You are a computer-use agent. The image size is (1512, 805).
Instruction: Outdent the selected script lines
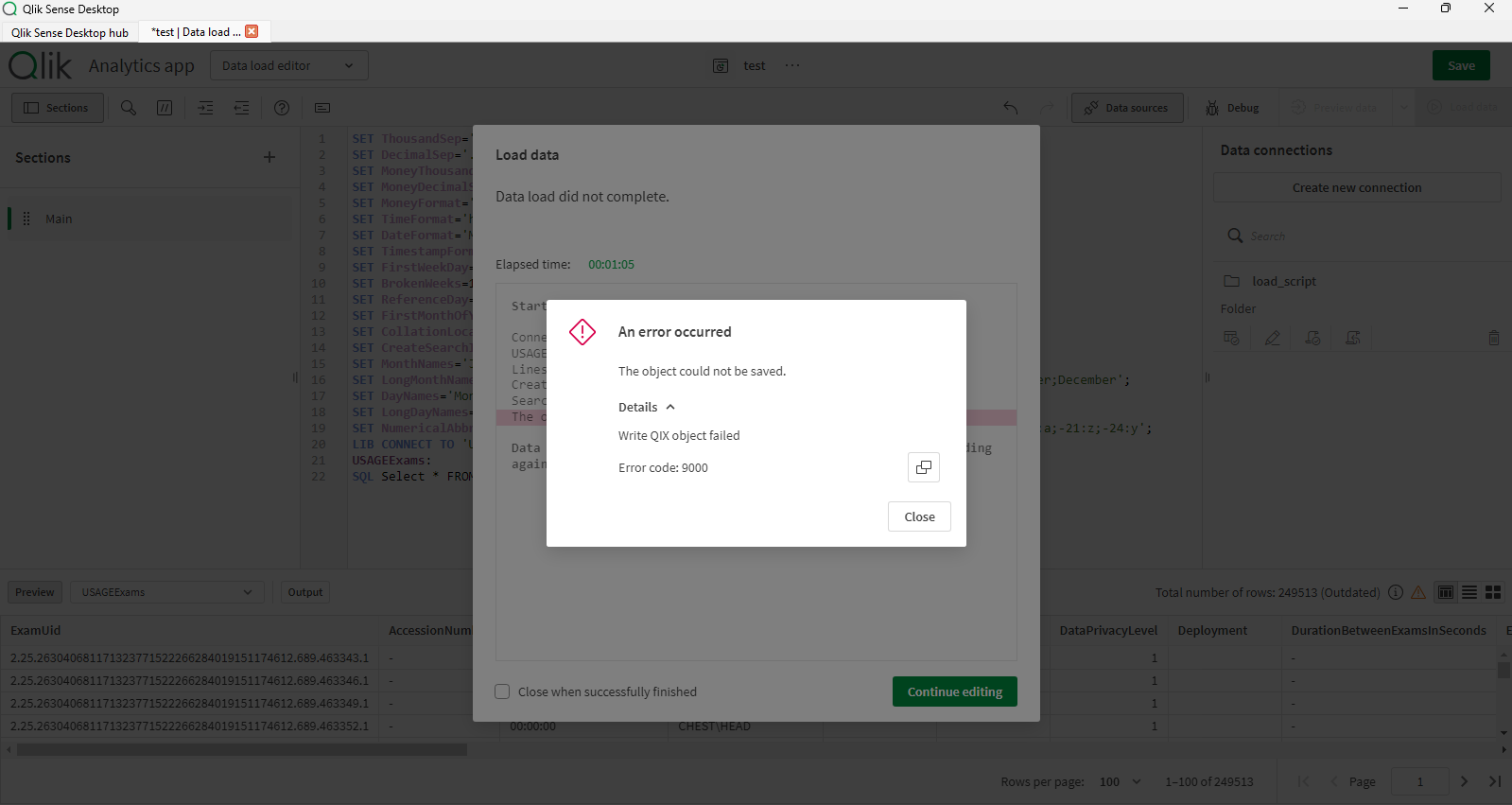[x=241, y=108]
